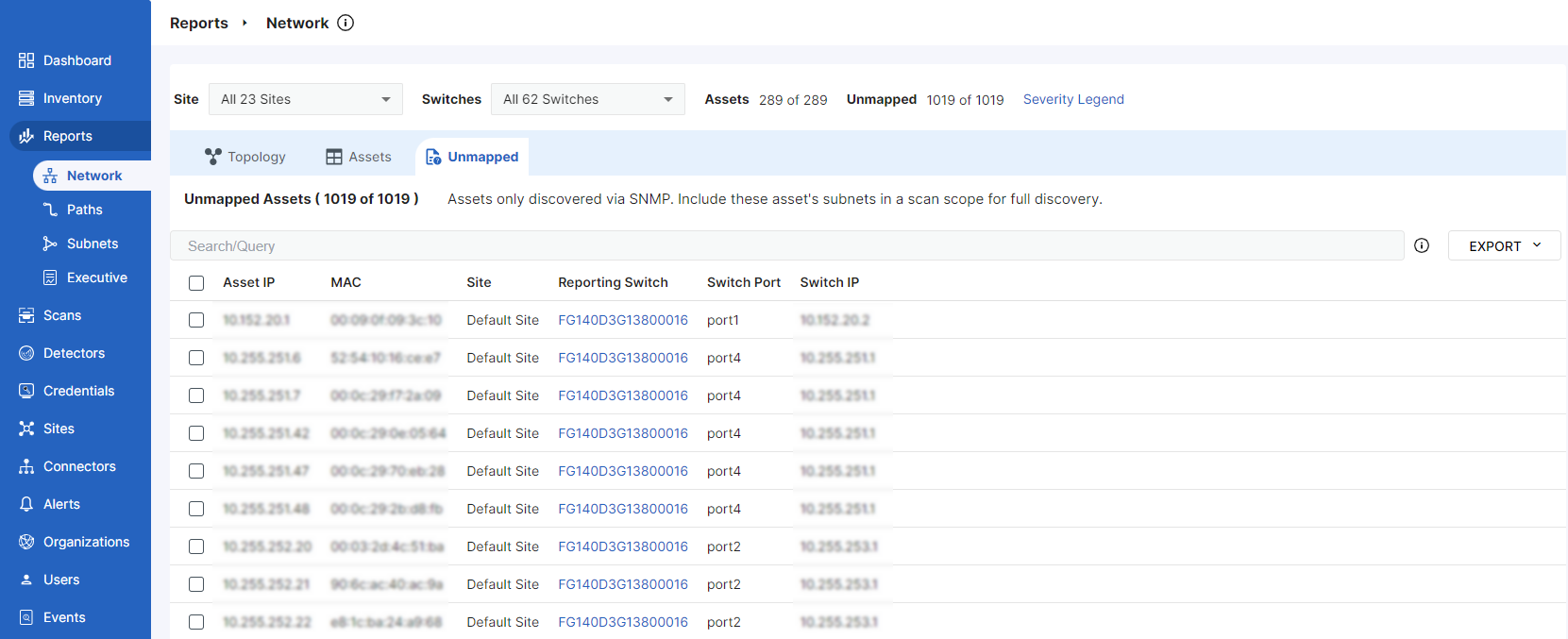Viewport: 1568px width, 639px height.
Task: Check the row with MAC starting 52:54
Action: (x=196, y=358)
